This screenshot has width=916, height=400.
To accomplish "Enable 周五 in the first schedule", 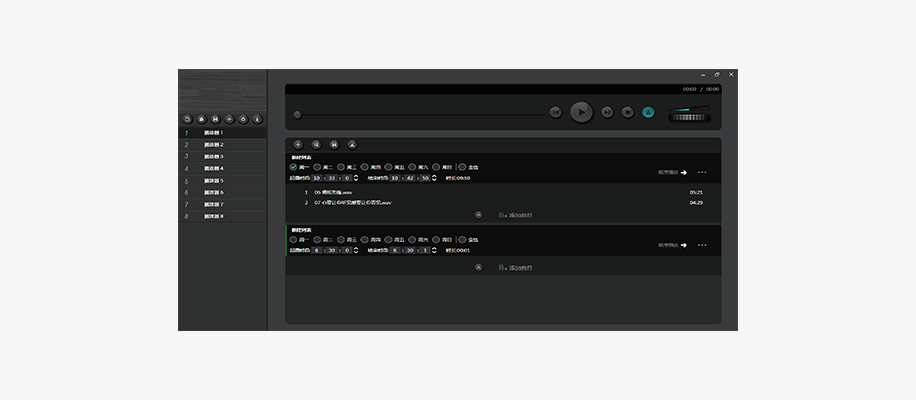I will [389, 167].
